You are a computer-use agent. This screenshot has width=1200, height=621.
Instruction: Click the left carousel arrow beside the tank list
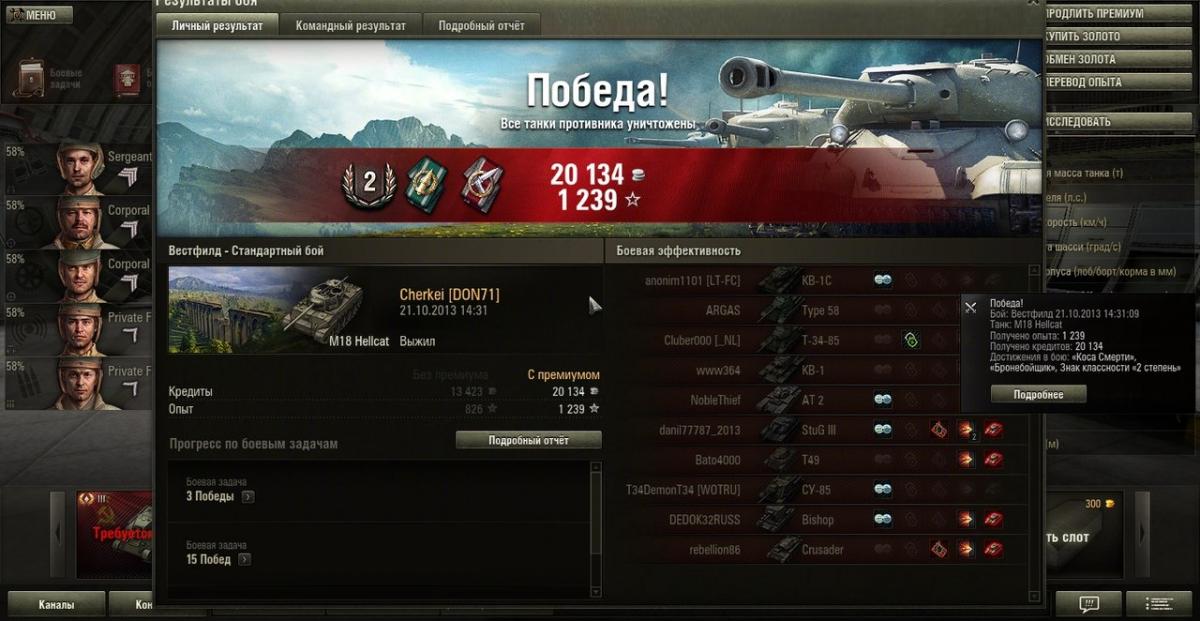[x=58, y=535]
